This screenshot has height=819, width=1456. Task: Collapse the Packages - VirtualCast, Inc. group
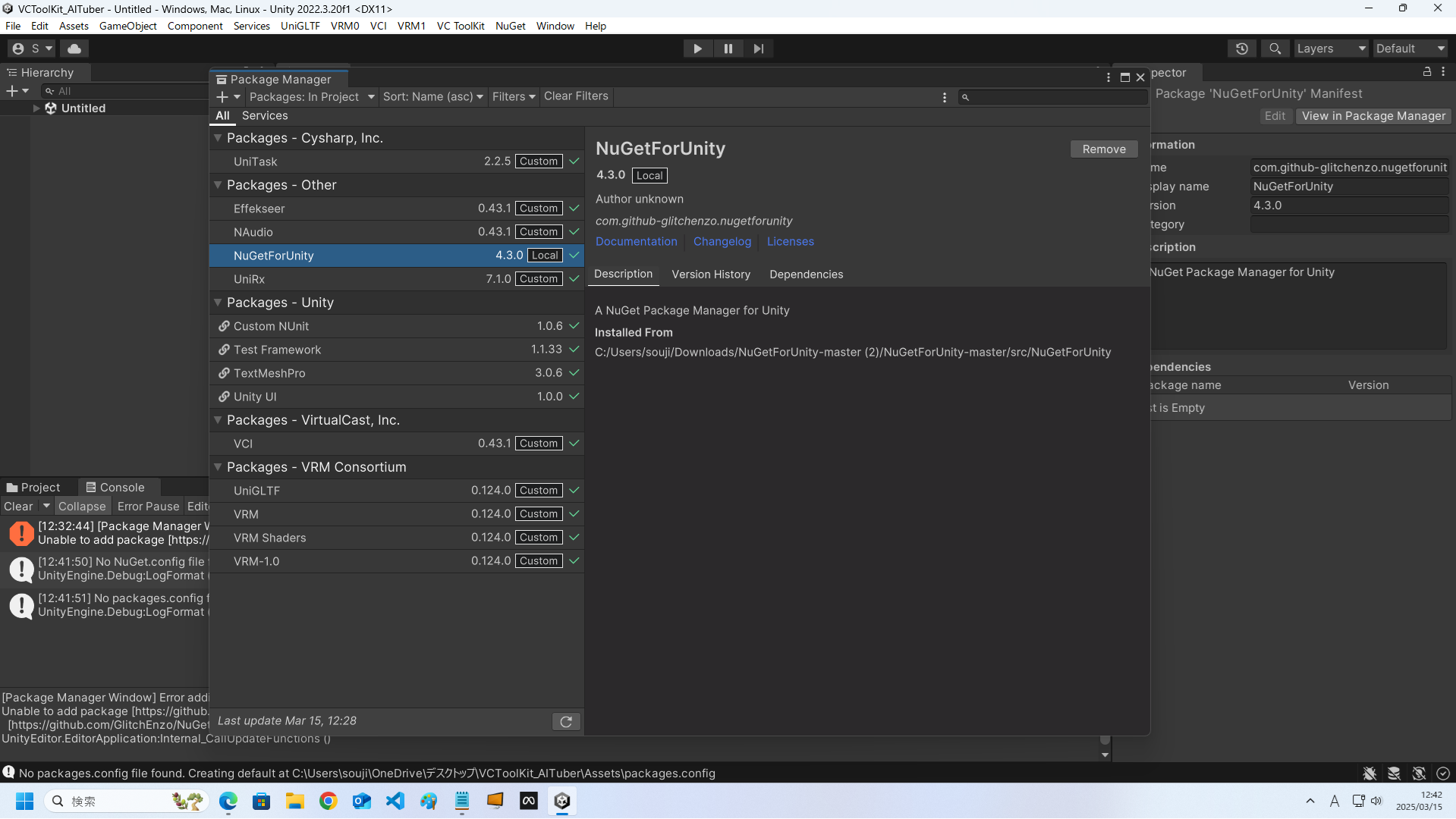(218, 420)
